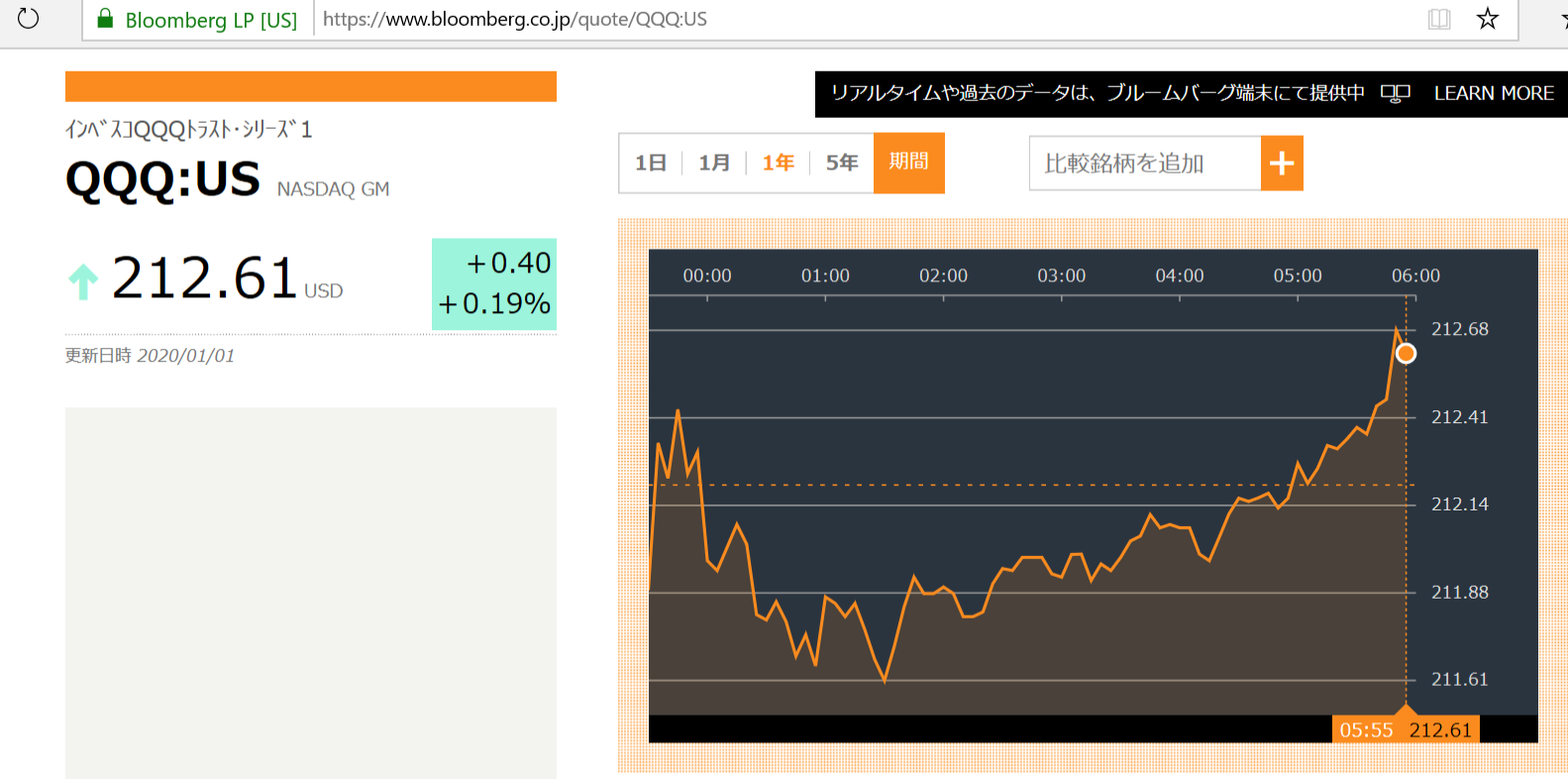1568x779 pixels.
Task: Open reading view book icon
Action: click(x=1439, y=19)
